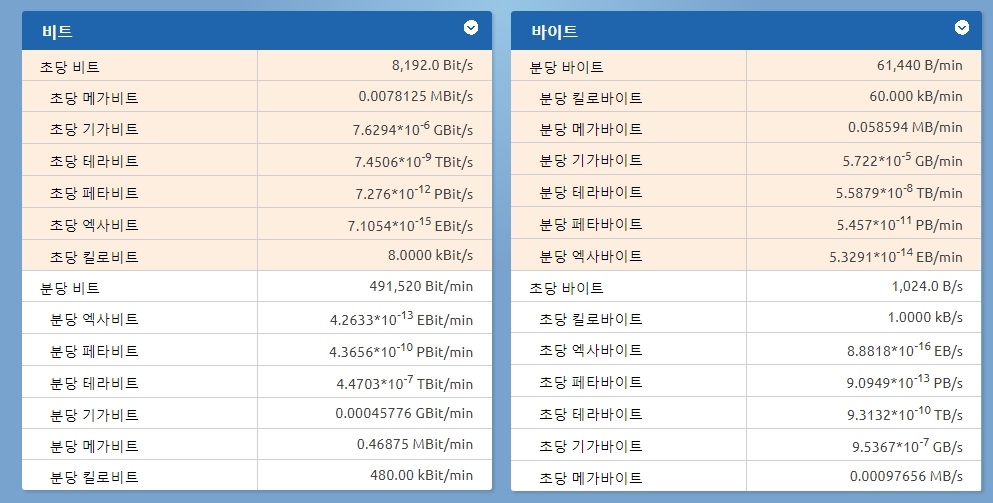Select the 분당 기가바이트 row label

click(x=591, y=160)
